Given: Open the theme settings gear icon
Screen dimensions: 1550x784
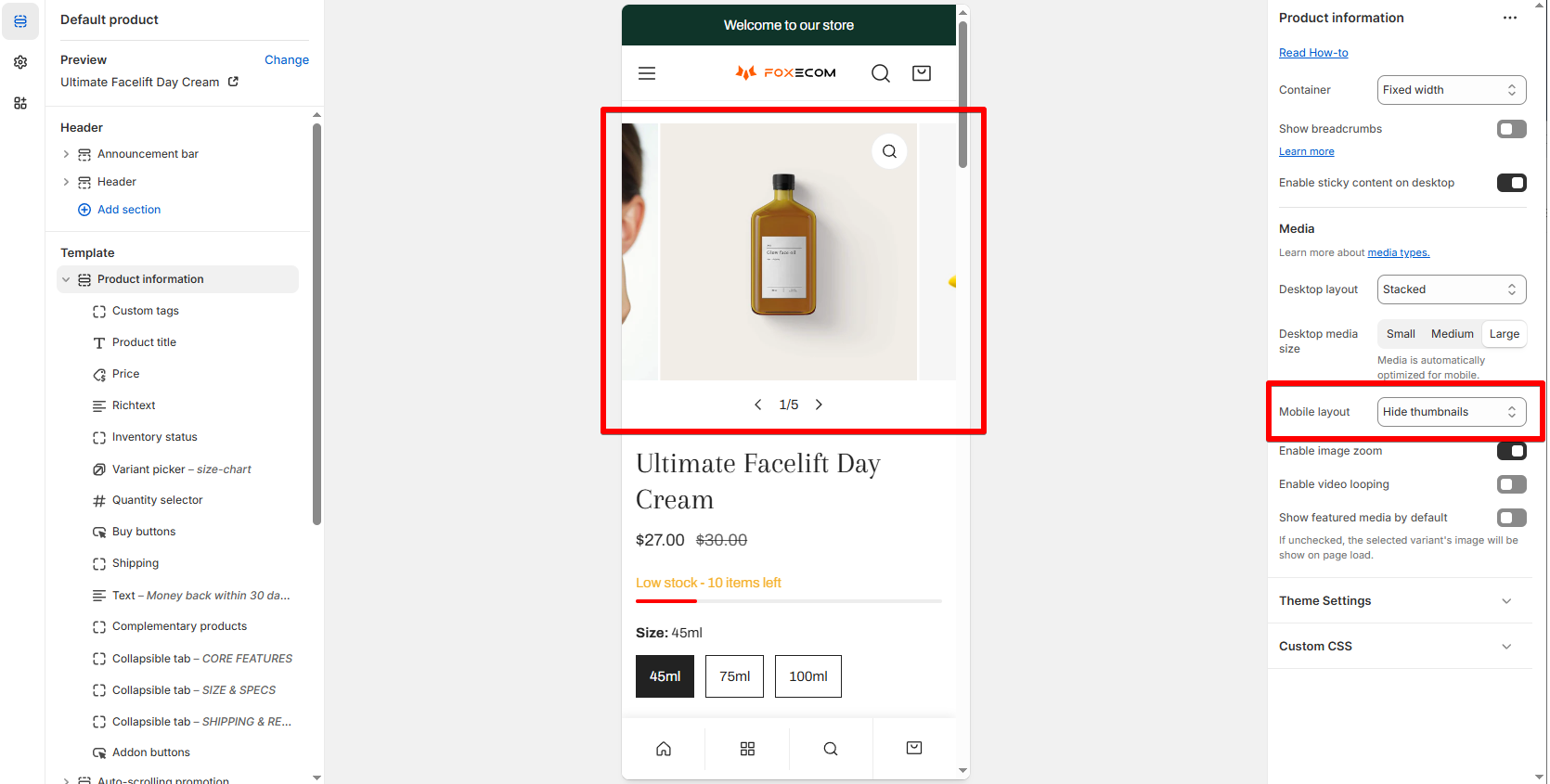Looking at the screenshot, I should (20, 62).
